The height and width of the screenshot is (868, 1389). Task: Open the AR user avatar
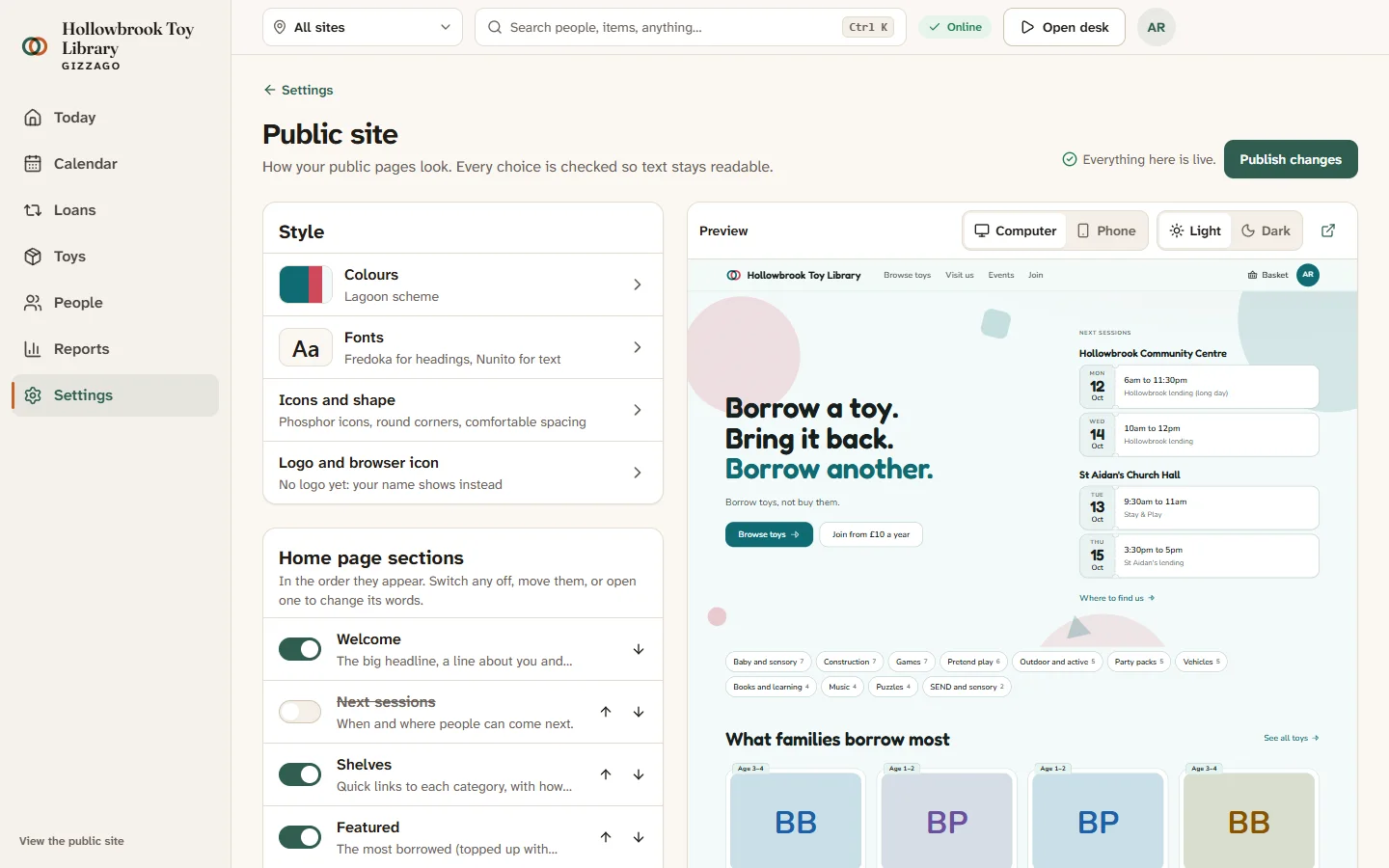pyautogui.click(x=1157, y=27)
